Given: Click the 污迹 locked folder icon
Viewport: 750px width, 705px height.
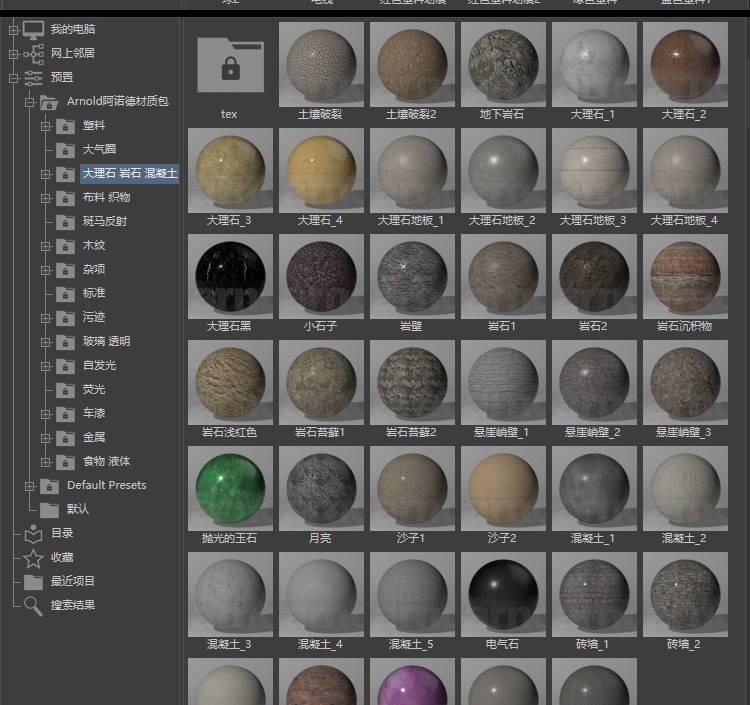Looking at the screenshot, I should pos(65,318).
